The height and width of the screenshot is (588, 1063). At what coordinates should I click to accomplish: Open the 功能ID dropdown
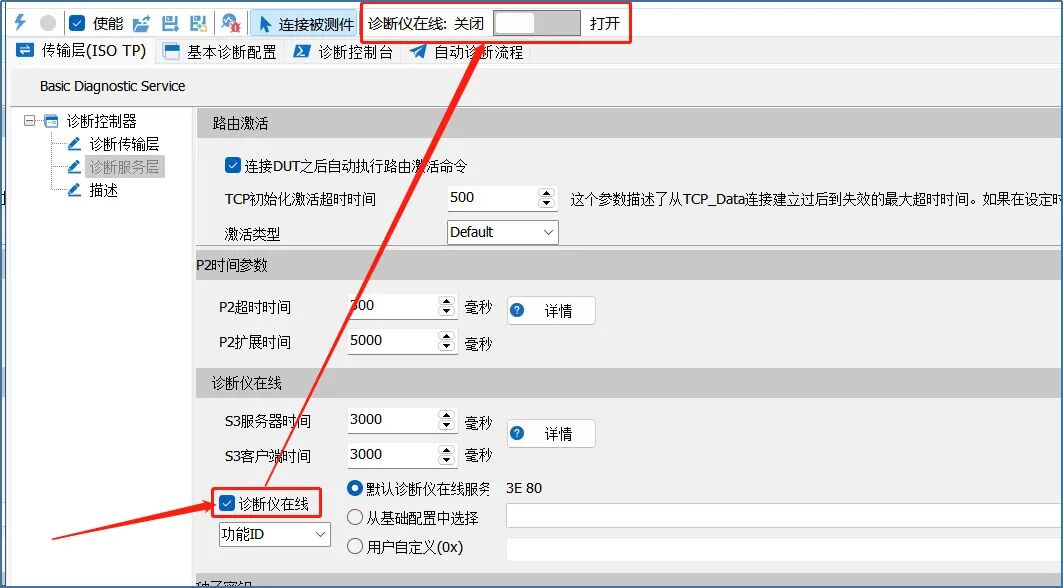[x=322, y=534]
